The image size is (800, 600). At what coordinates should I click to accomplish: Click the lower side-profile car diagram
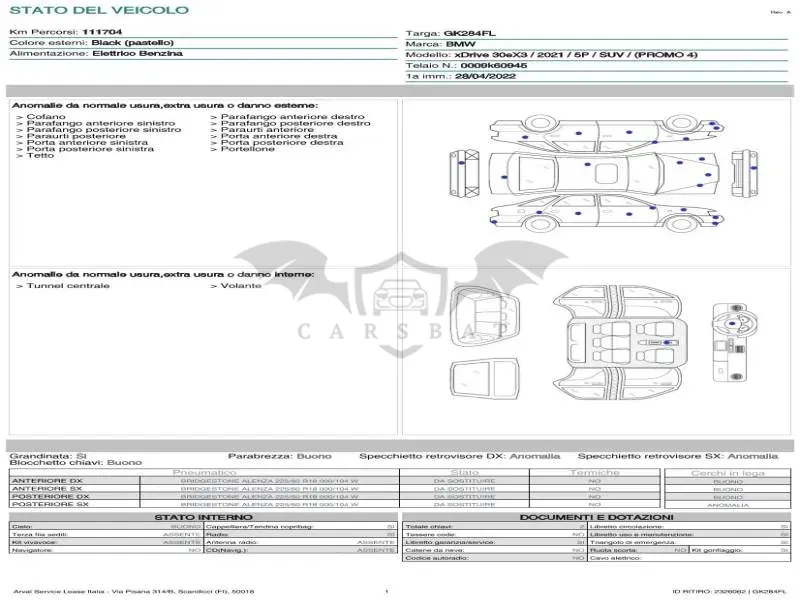607,213
